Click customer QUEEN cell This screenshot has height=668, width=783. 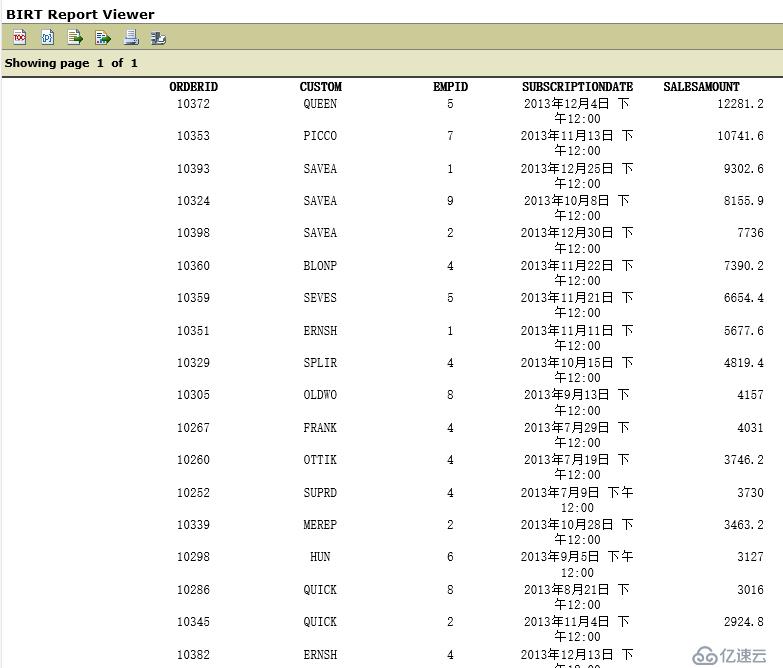coord(320,104)
